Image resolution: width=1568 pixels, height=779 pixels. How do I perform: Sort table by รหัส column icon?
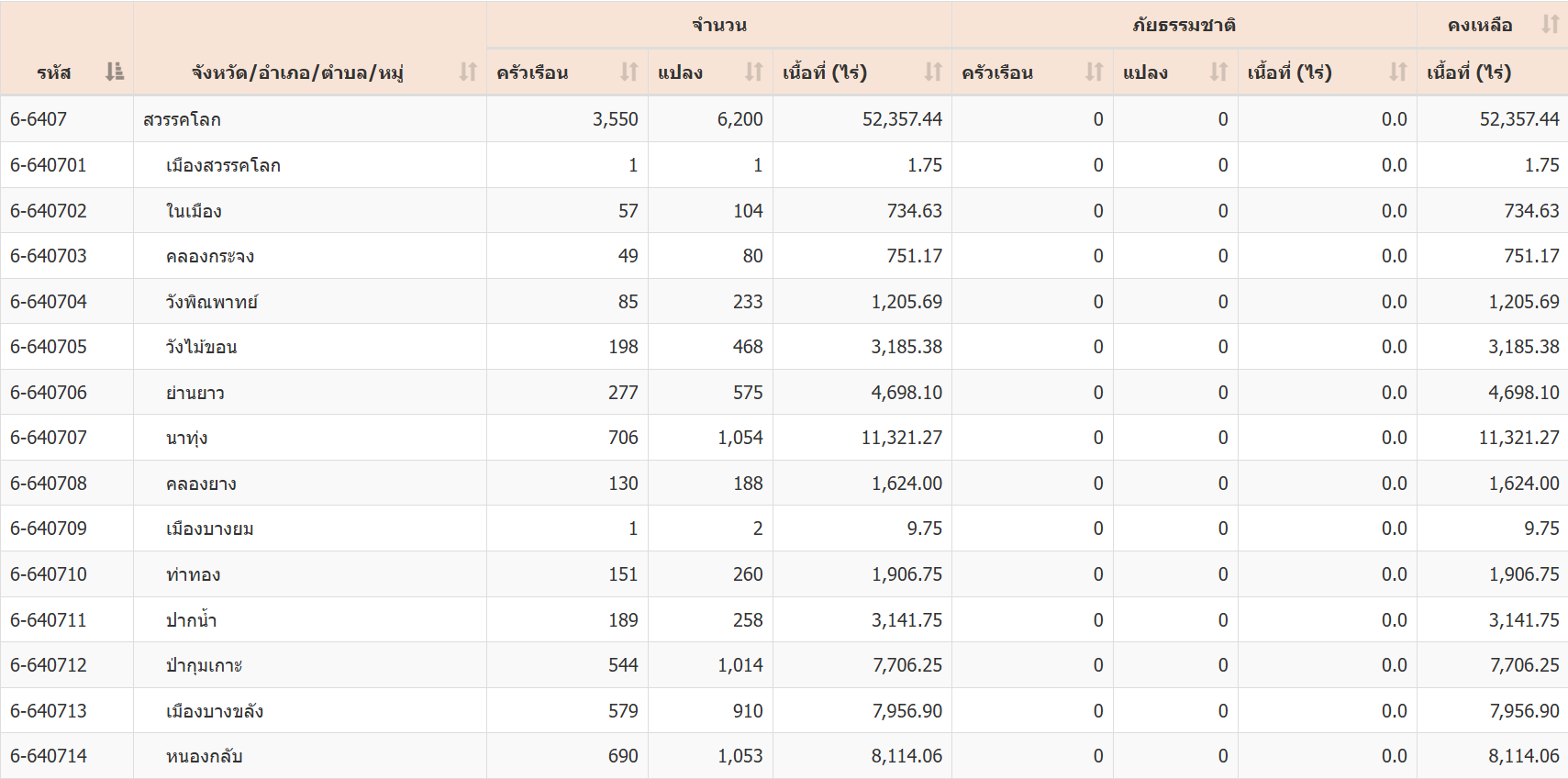click(x=115, y=72)
